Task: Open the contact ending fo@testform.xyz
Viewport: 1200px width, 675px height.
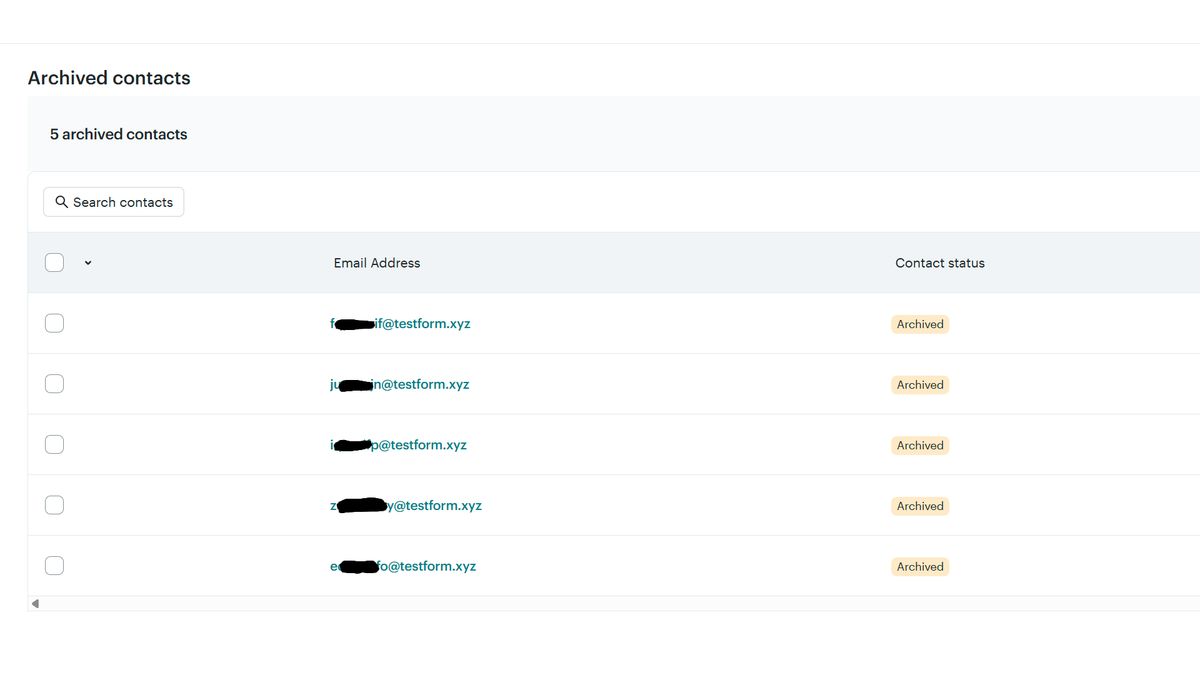Action: (x=403, y=566)
